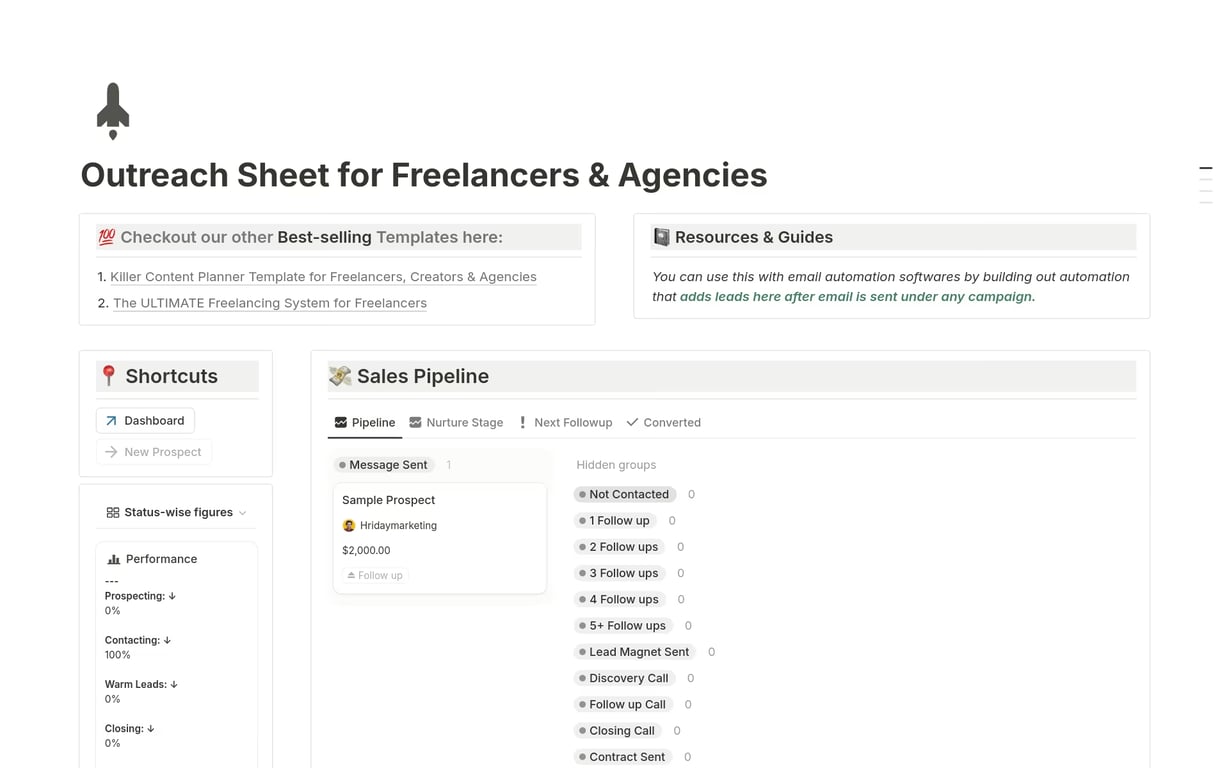1229x768 pixels.
Task: Open the Dashboard shortcut button
Action: pyautogui.click(x=145, y=421)
